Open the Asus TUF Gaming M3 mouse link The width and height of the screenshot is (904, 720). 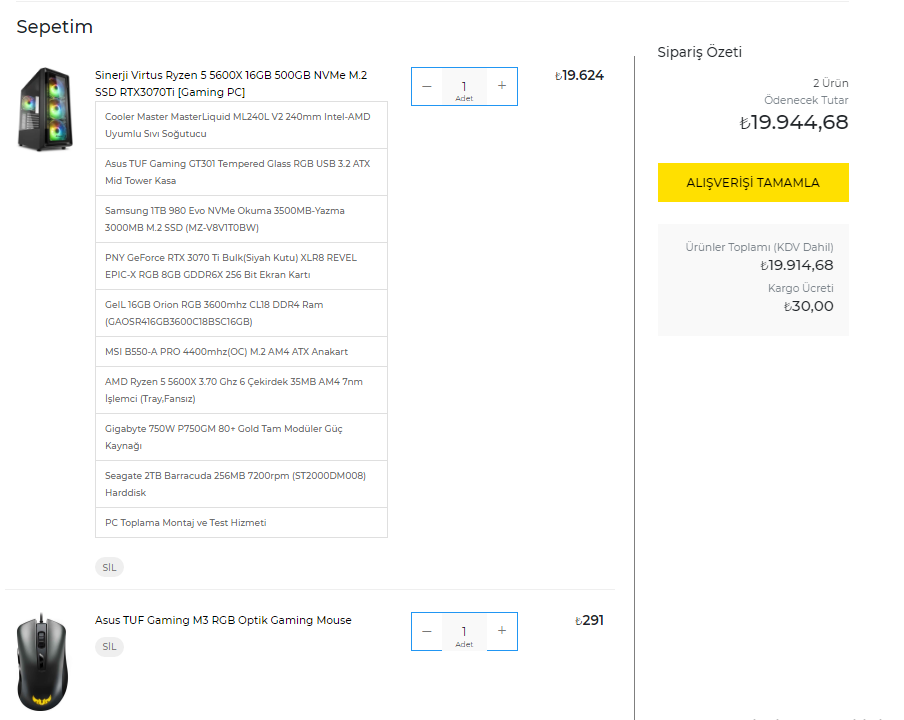223,620
